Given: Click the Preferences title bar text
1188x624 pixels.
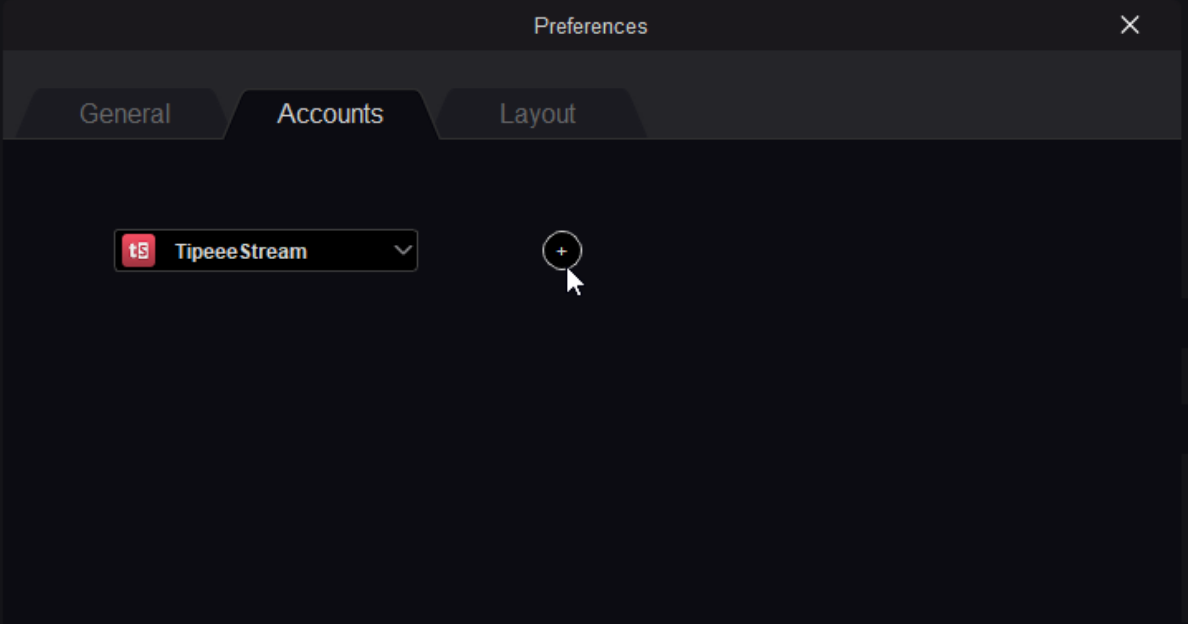Looking at the screenshot, I should point(590,26).
